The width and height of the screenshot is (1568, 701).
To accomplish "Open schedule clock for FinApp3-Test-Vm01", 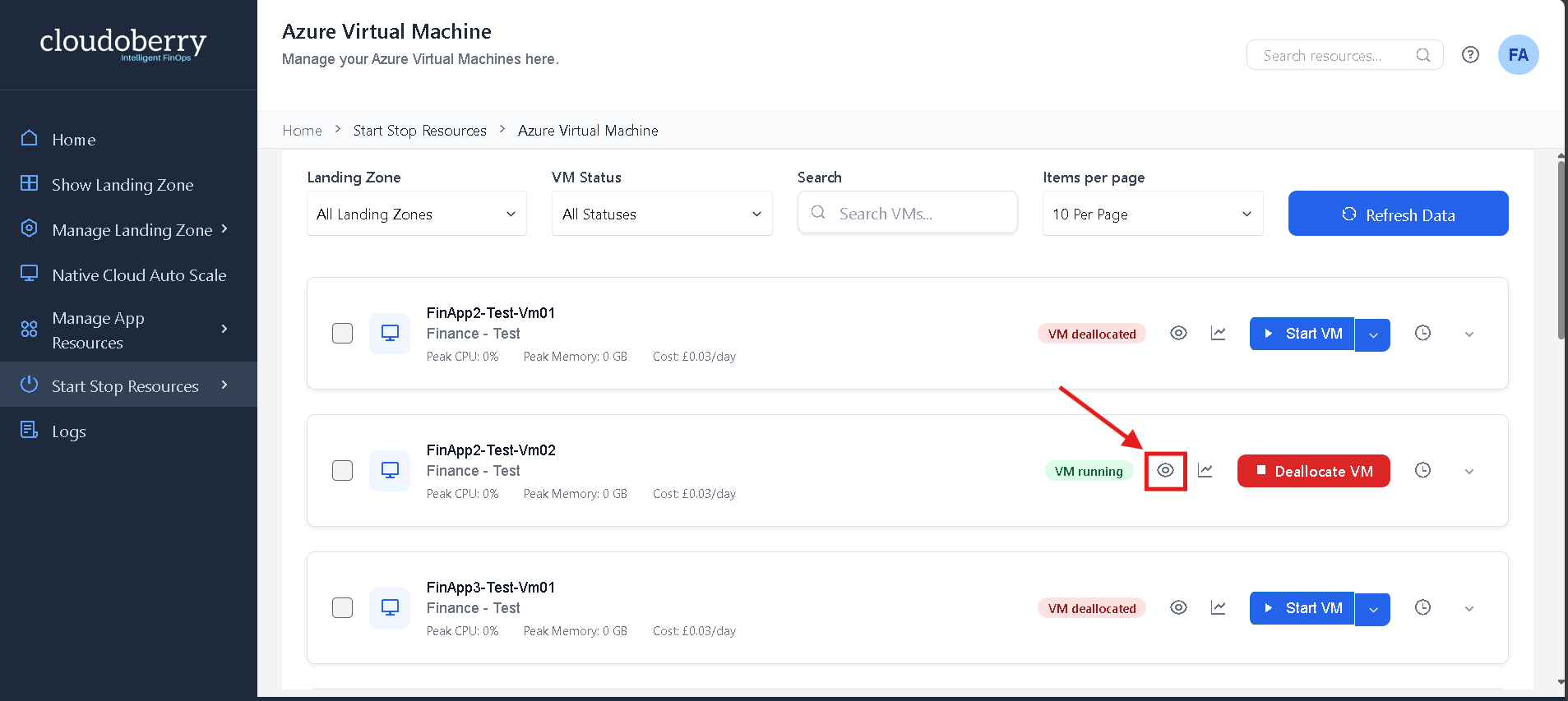I will pos(1422,607).
